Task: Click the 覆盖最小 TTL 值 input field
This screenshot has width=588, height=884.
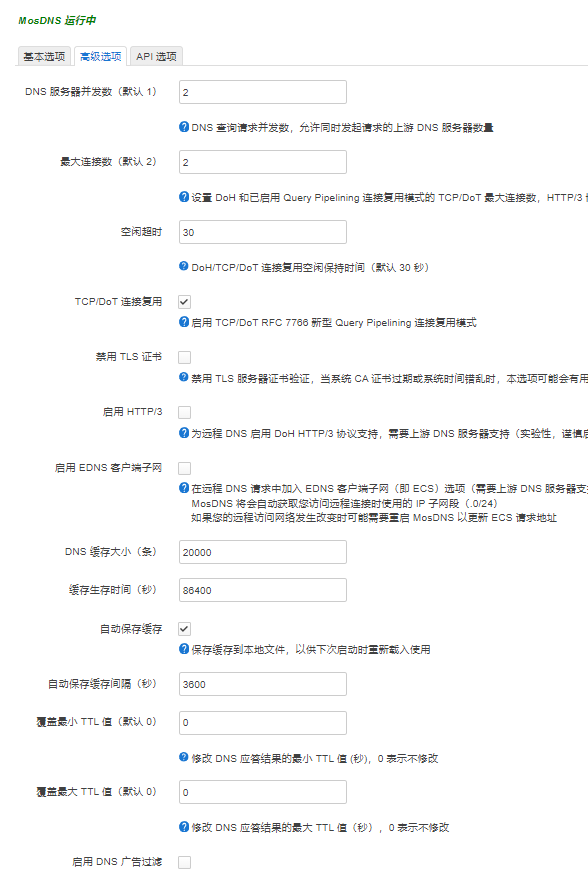Action: (x=263, y=723)
